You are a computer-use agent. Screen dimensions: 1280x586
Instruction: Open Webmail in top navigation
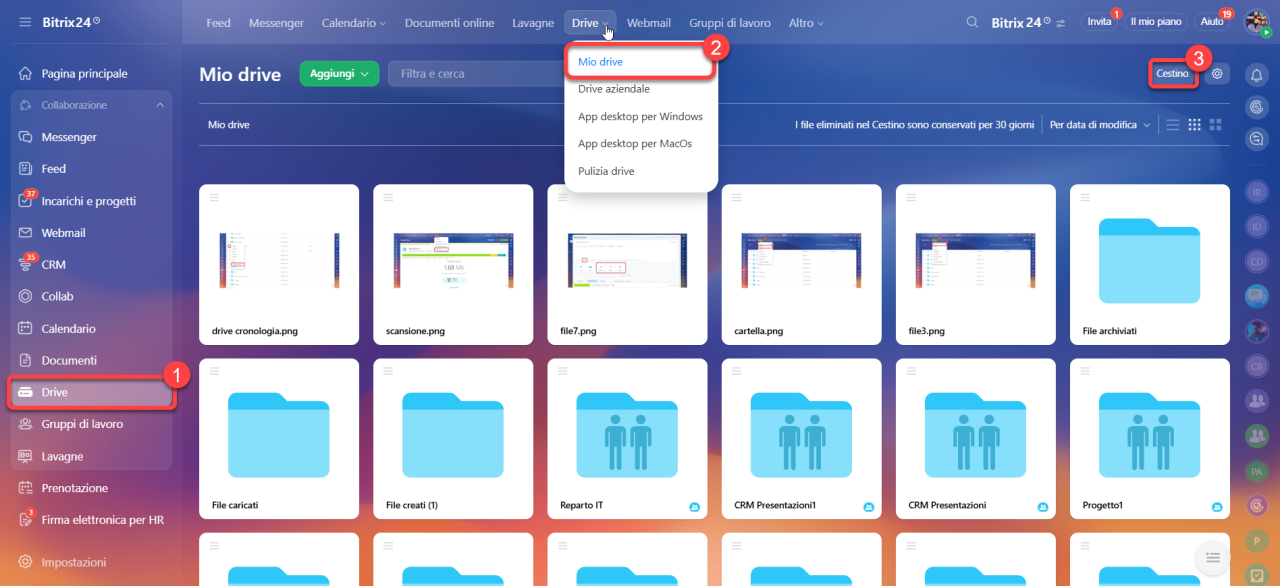tap(649, 23)
